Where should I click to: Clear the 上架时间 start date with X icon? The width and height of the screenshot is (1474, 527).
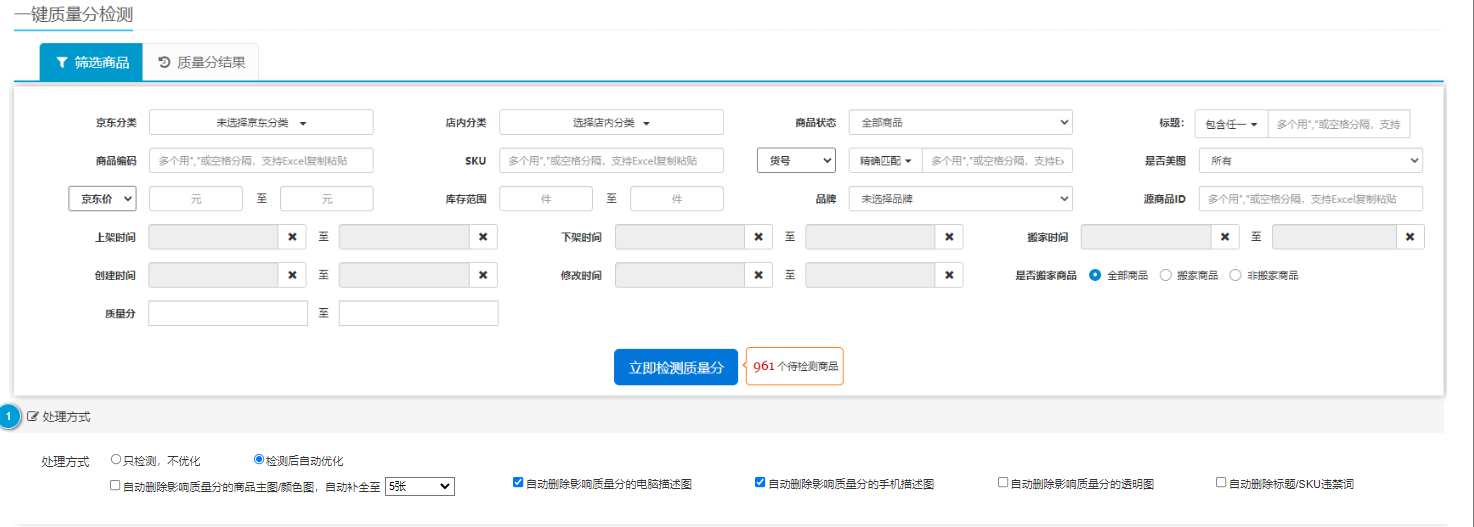pos(292,237)
